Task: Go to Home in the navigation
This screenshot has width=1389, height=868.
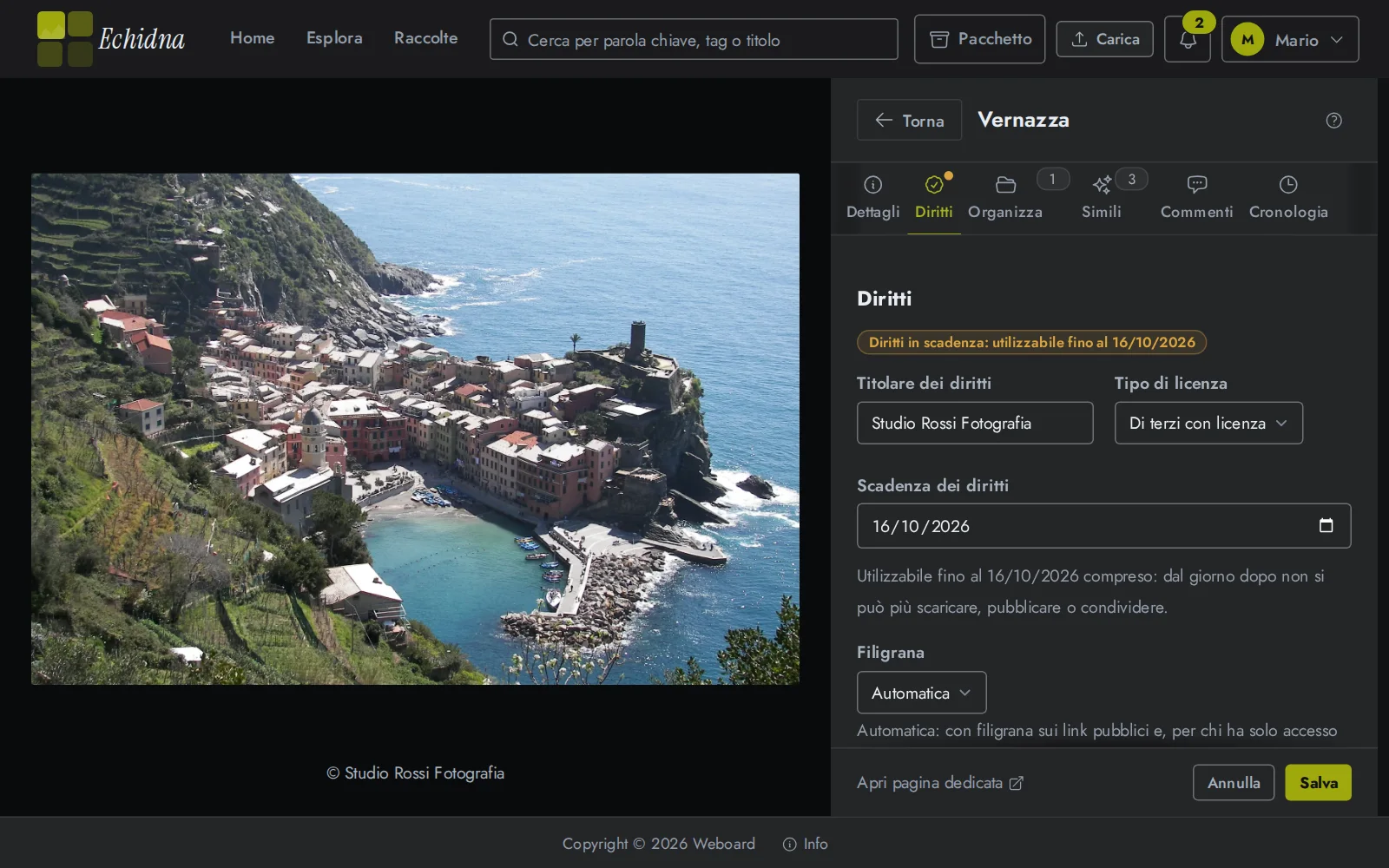Action: [252, 38]
